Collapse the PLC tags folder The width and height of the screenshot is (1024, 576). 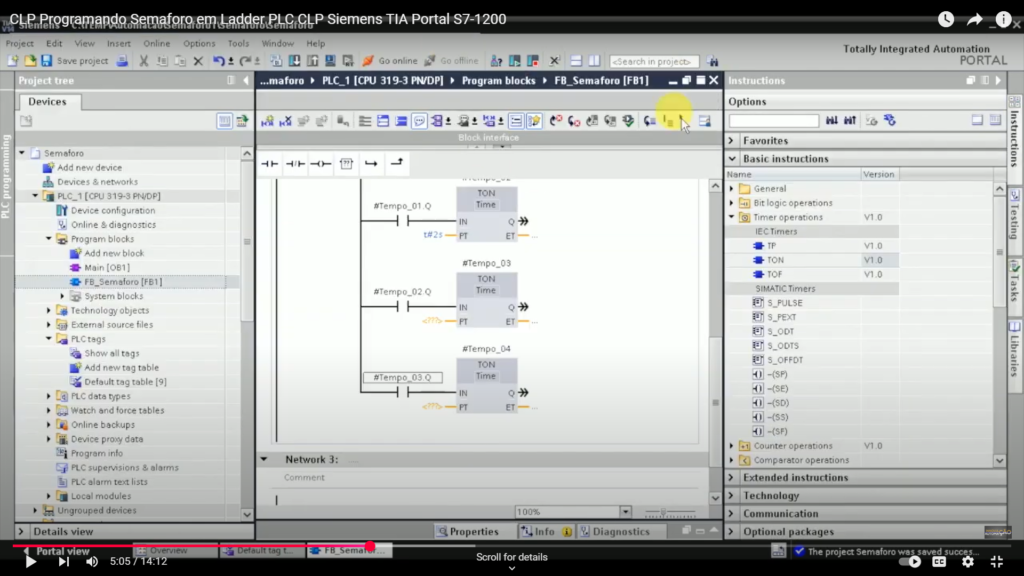pyautogui.click(x=49, y=339)
